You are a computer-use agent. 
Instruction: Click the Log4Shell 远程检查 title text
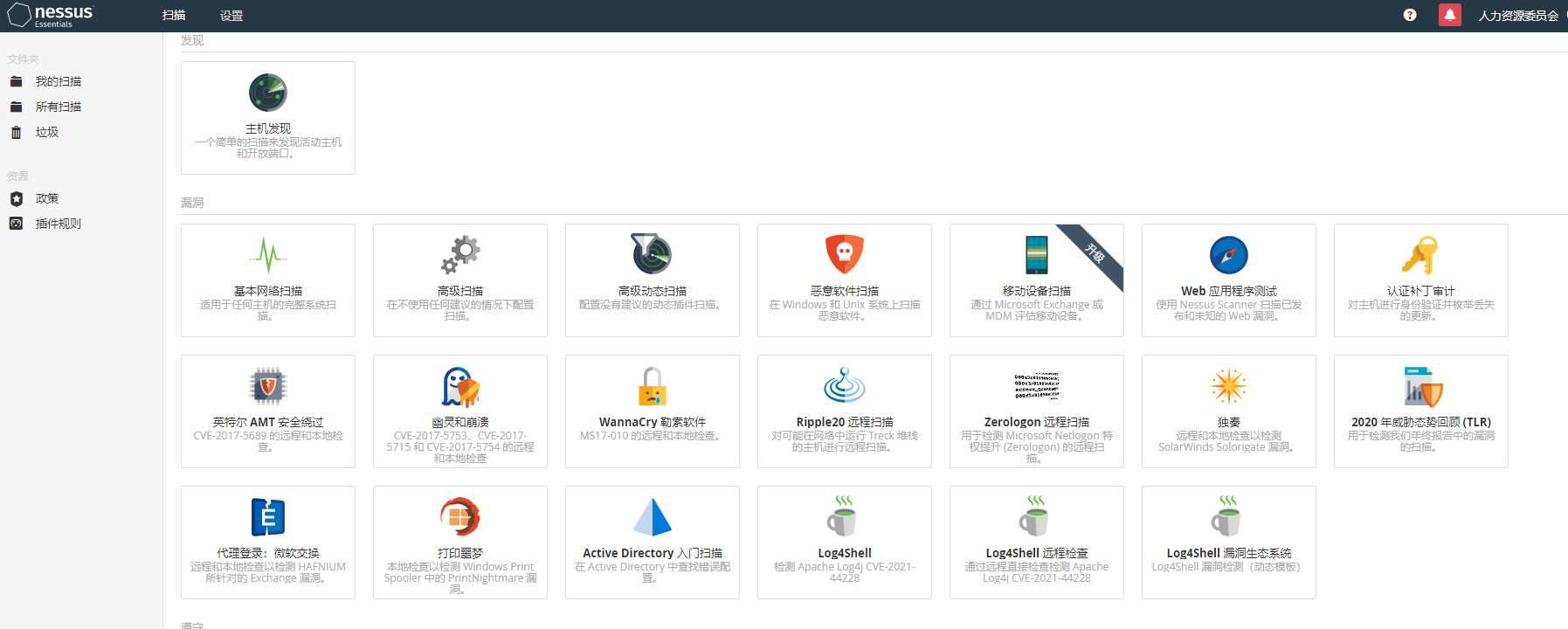(x=1037, y=553)
